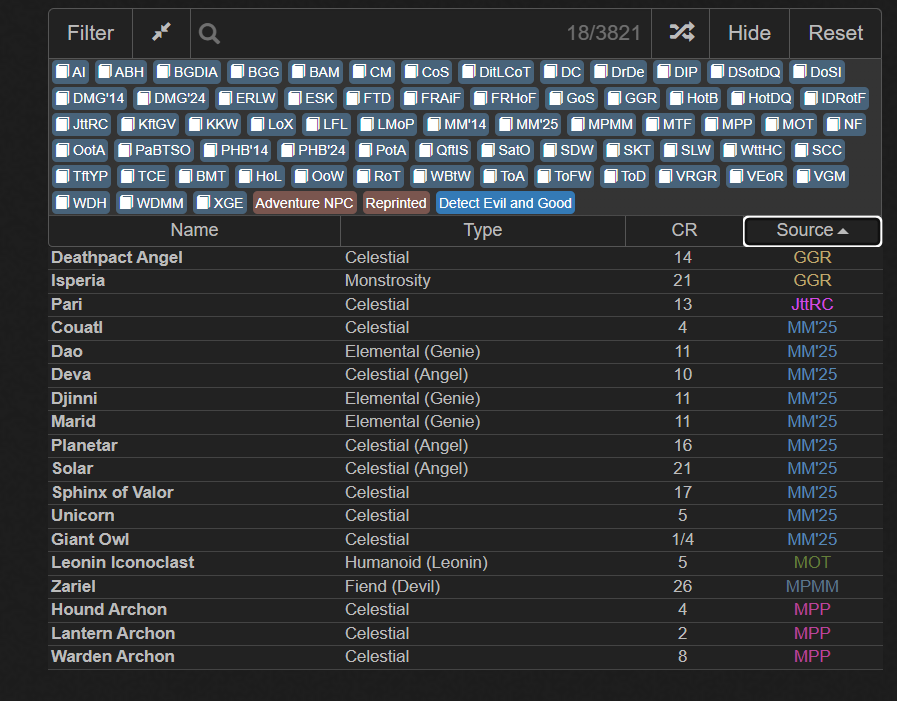Select the Leonin Iconoclast row
This screenshot has width=897, height=701.
click(465, 563)
